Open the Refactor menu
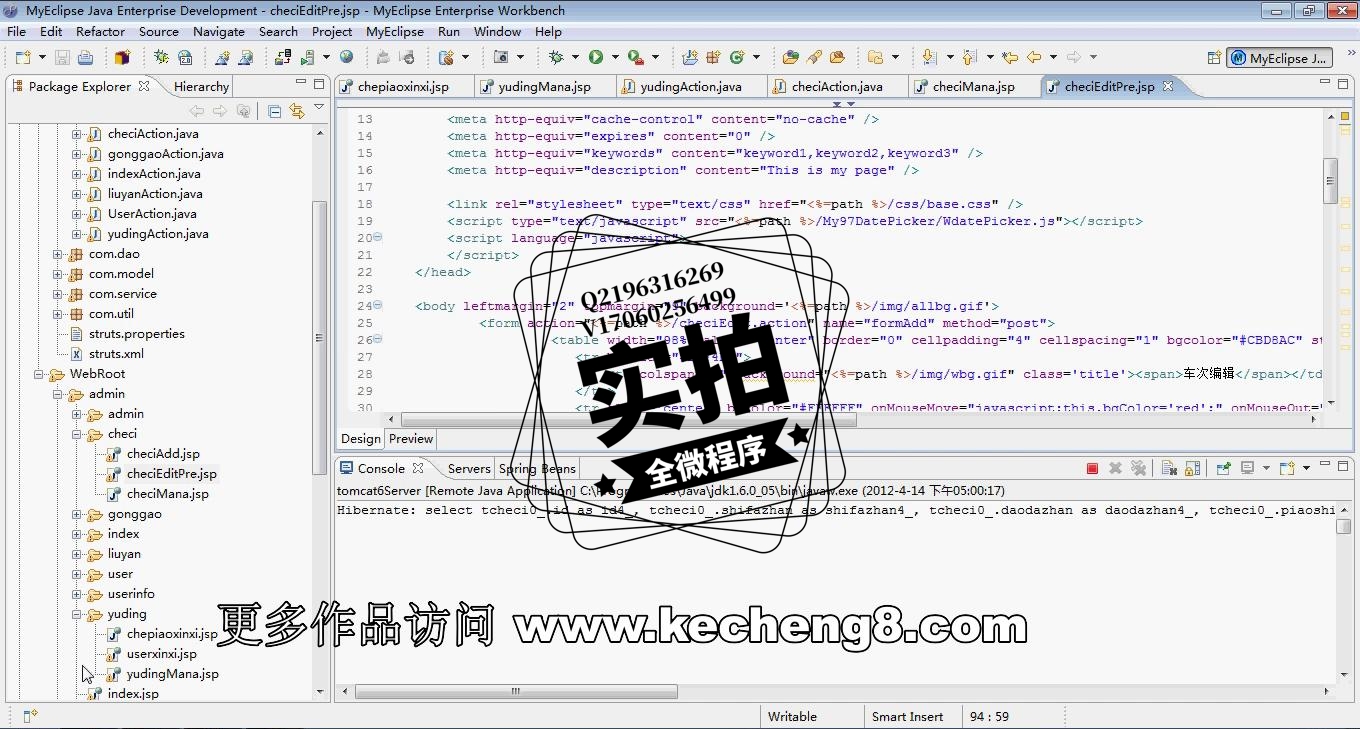Viewport: 1360px width, 729px height. 101,31
